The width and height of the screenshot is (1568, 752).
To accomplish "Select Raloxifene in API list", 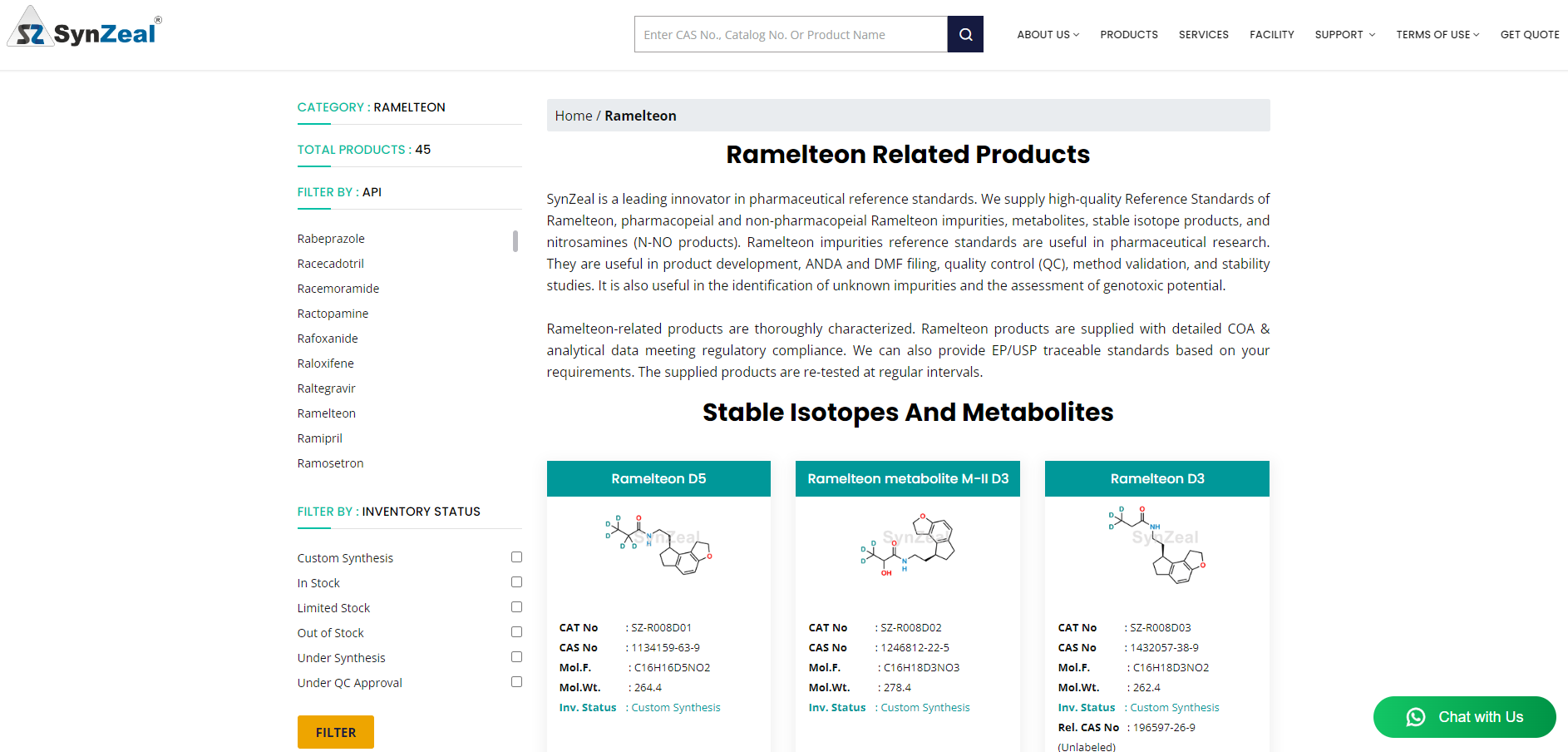I will pyautogui.click(x=326, y=364).
